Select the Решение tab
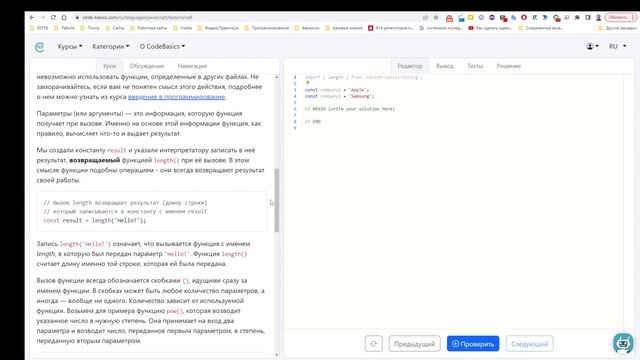This screenshot has height=360, width=640. click(509, 66)
